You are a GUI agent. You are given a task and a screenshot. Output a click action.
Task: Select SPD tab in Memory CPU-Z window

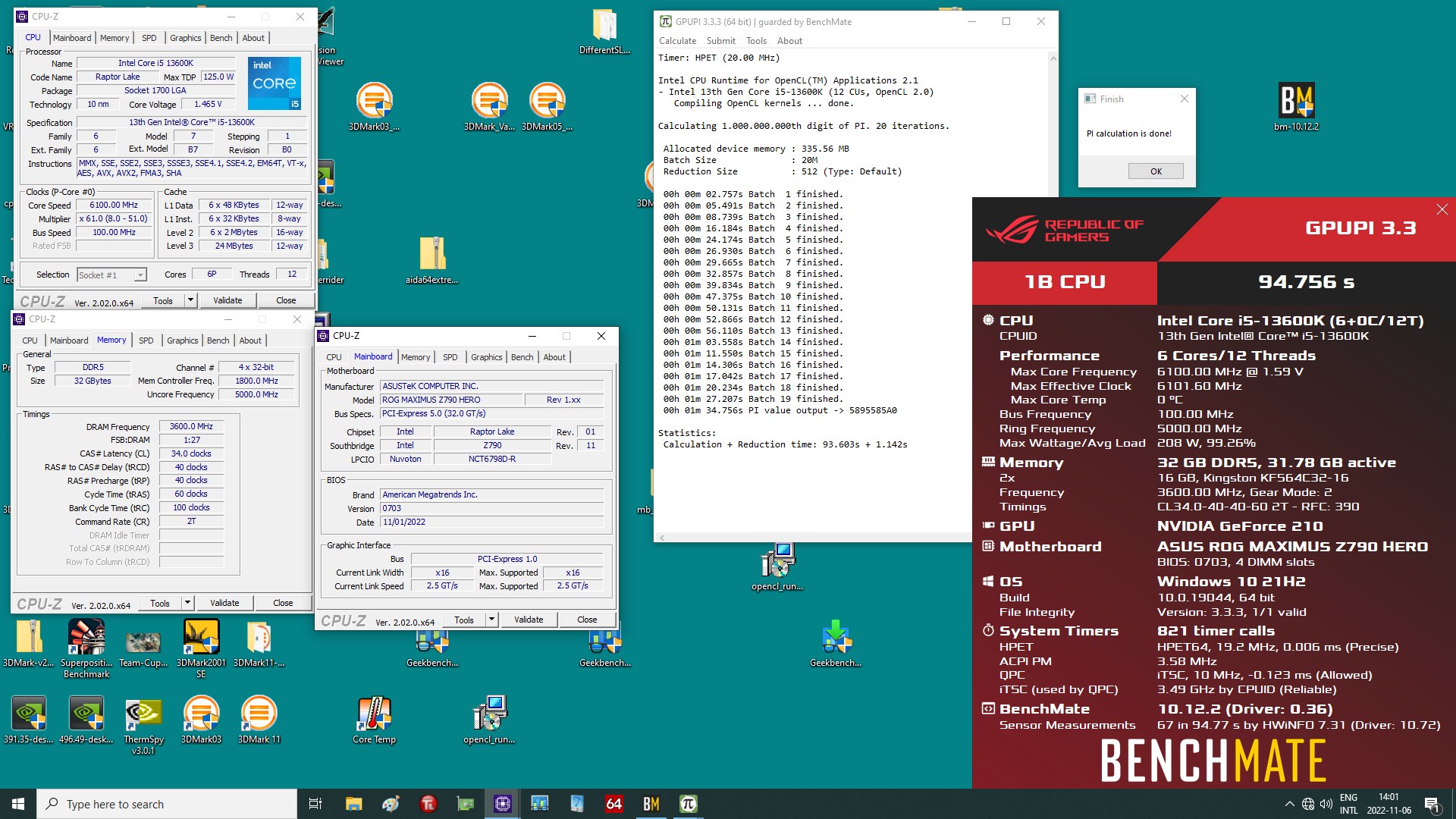coord(146,340)
